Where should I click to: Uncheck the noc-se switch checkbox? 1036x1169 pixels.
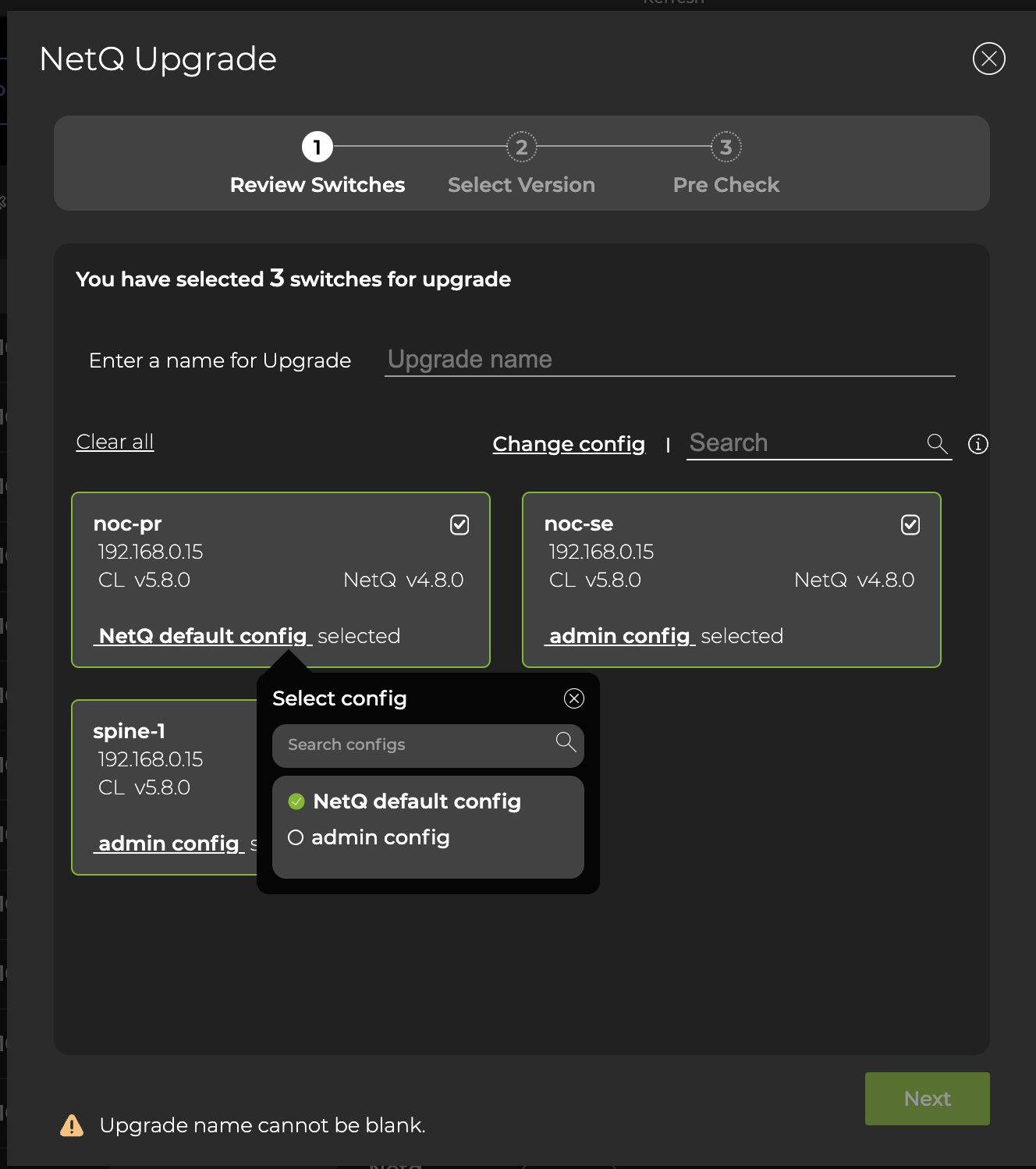click(910, 524)
